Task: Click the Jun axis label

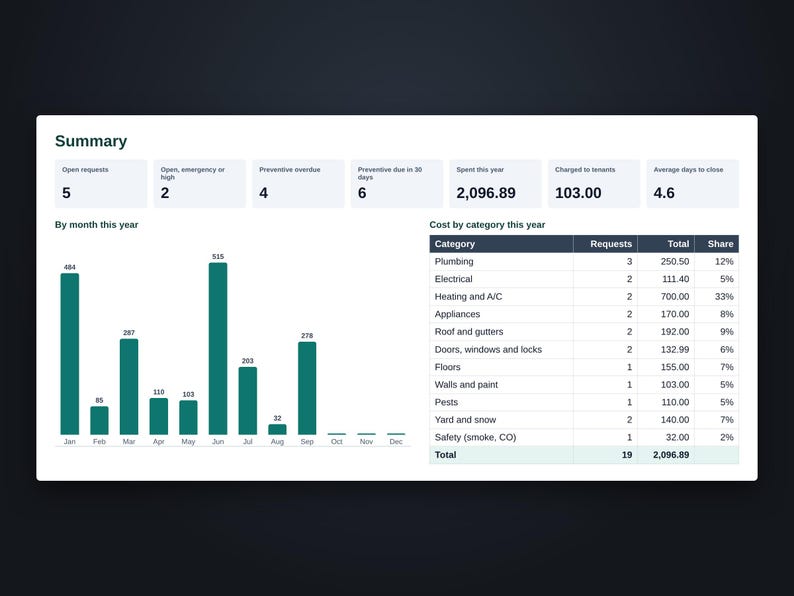Action: [218, 442]
